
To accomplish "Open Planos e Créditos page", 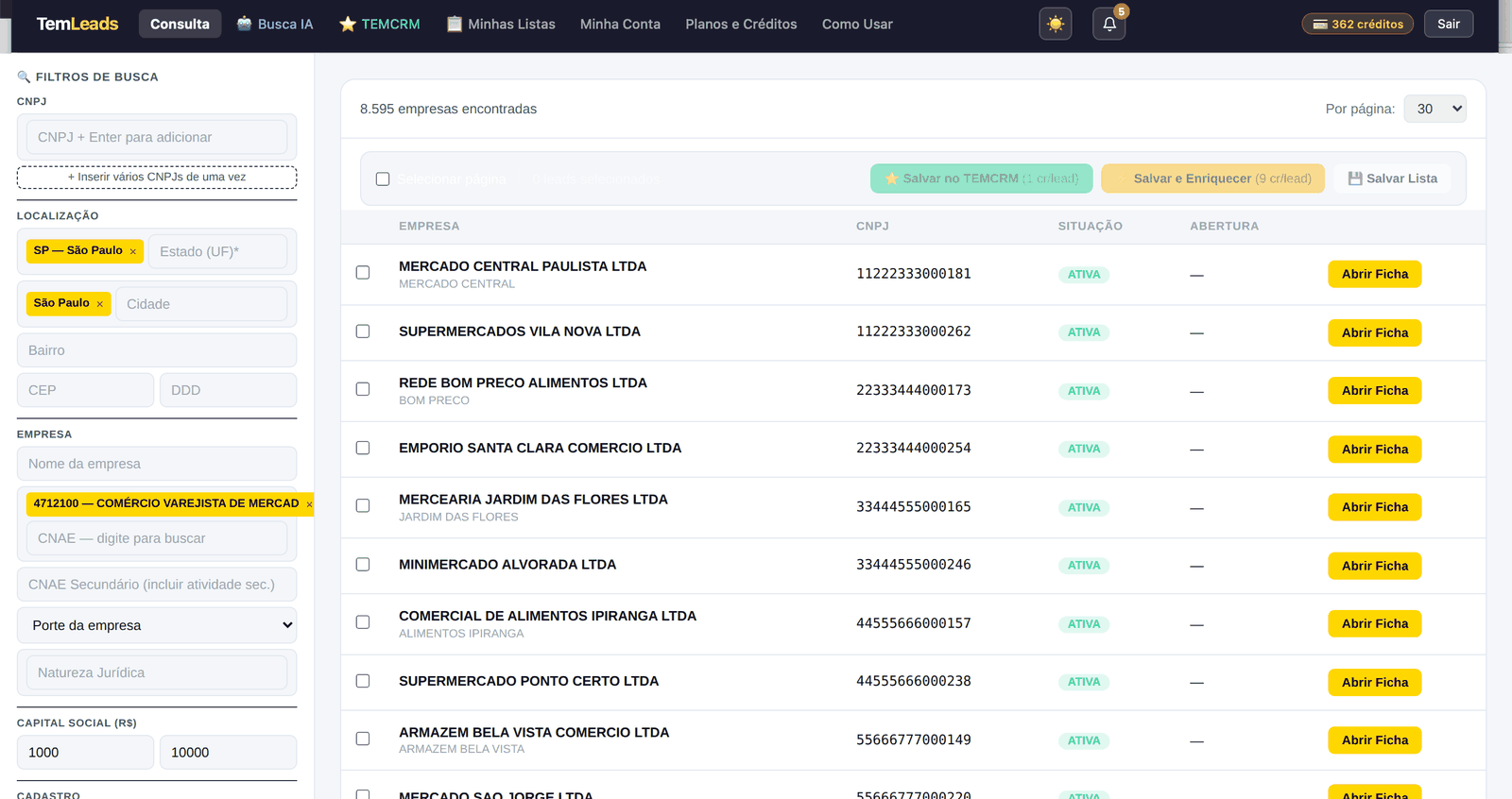I will (741, 24).
